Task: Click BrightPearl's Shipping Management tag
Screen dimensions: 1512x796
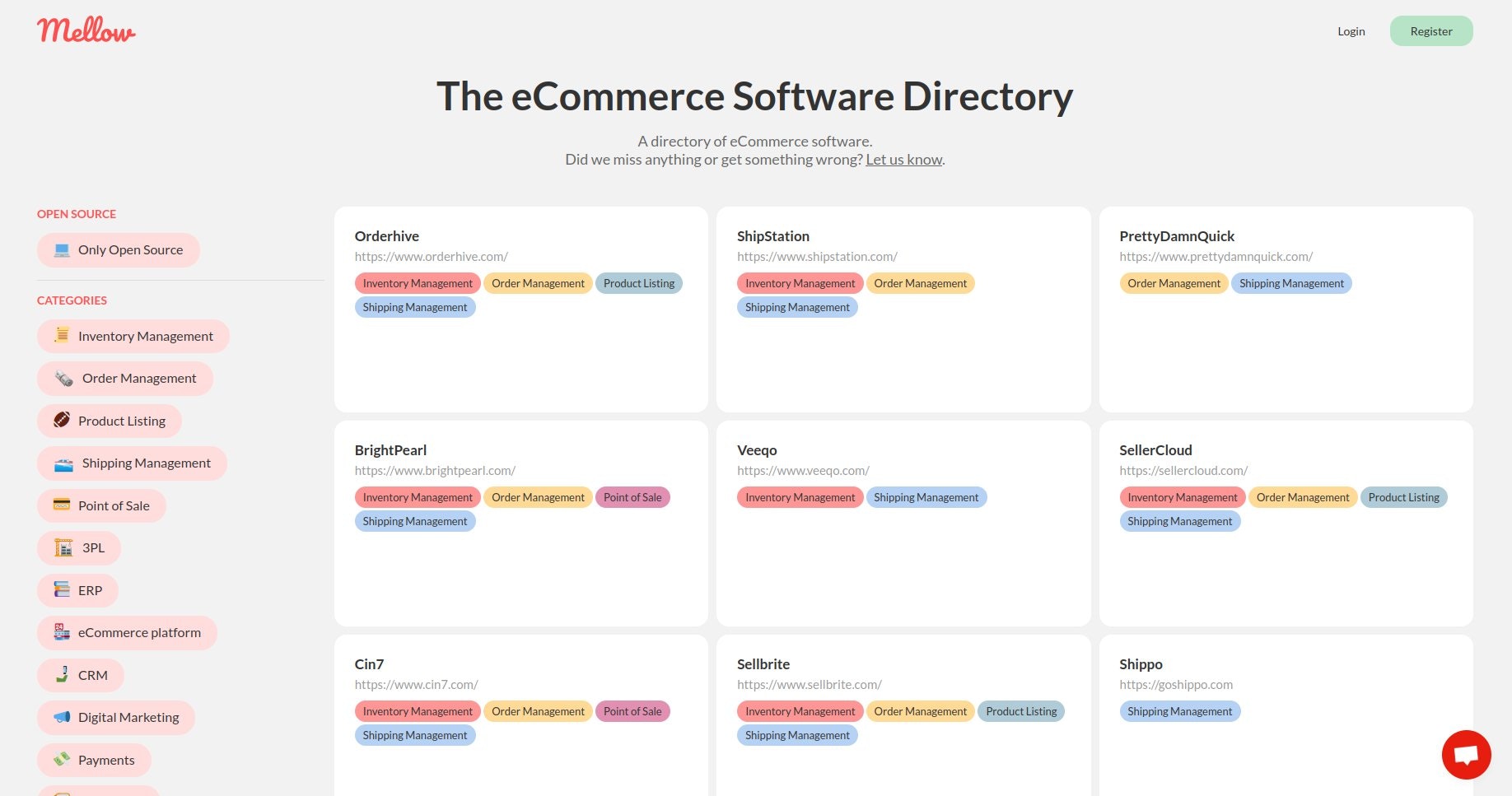Action: [x=415, y=521]
